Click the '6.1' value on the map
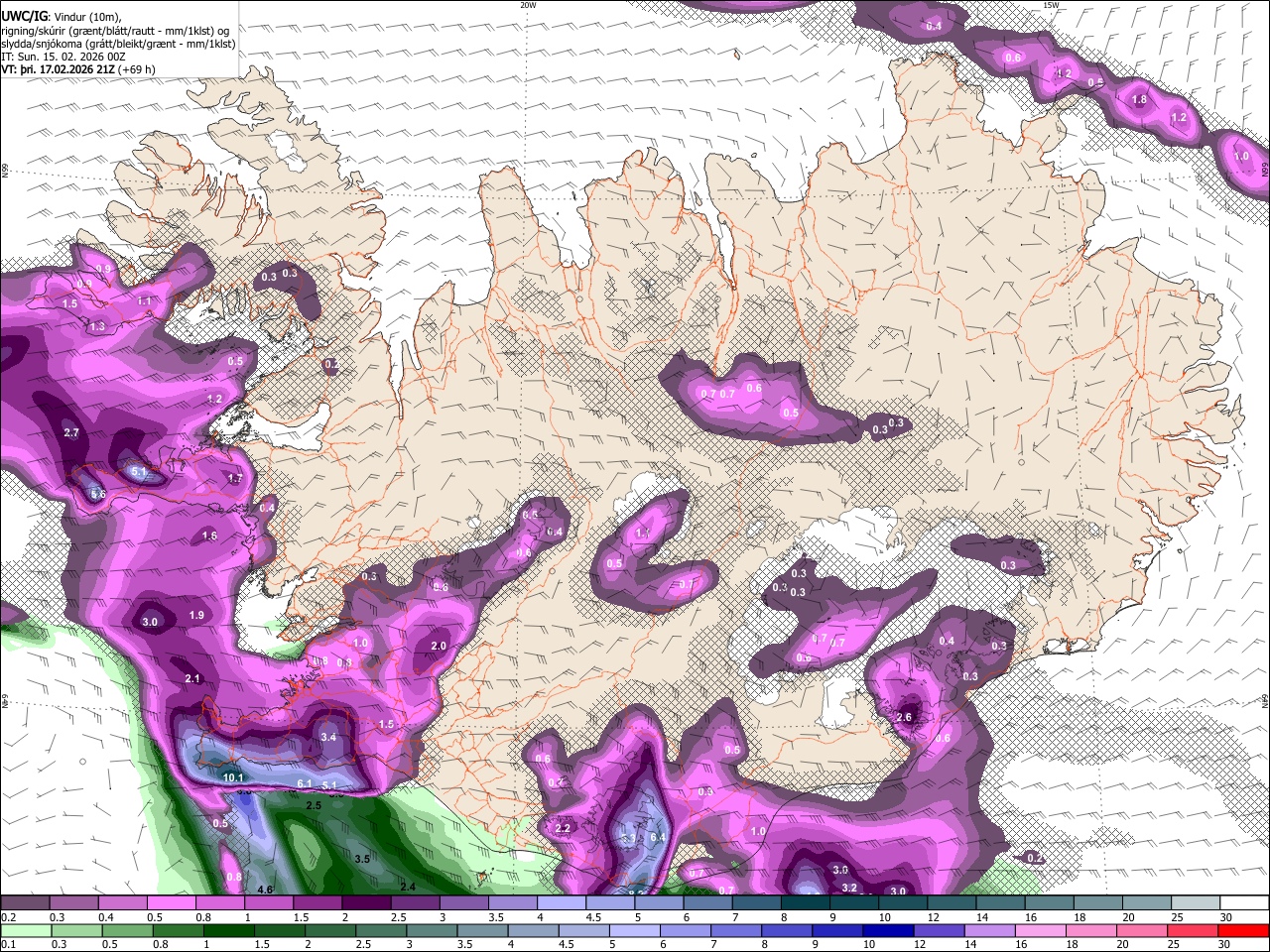The width and height of the screenshot is (1270, 952). coord(306,784)
